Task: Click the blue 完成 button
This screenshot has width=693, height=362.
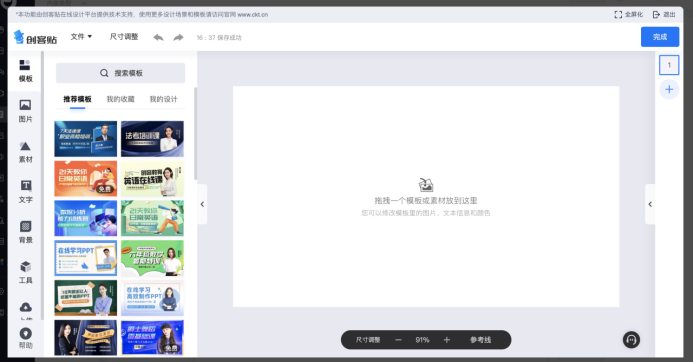Action: pos(660,37)
